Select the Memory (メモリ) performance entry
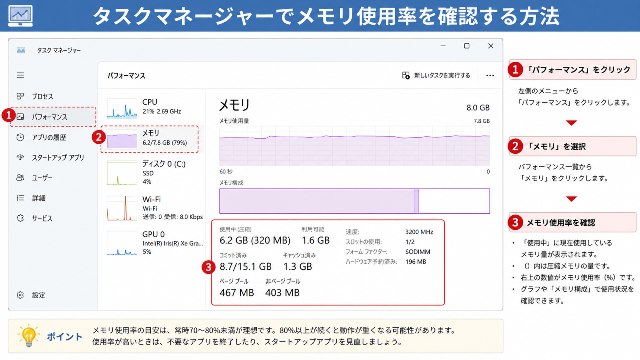Viewport: 640px width, 360px height. click(151, 139)
